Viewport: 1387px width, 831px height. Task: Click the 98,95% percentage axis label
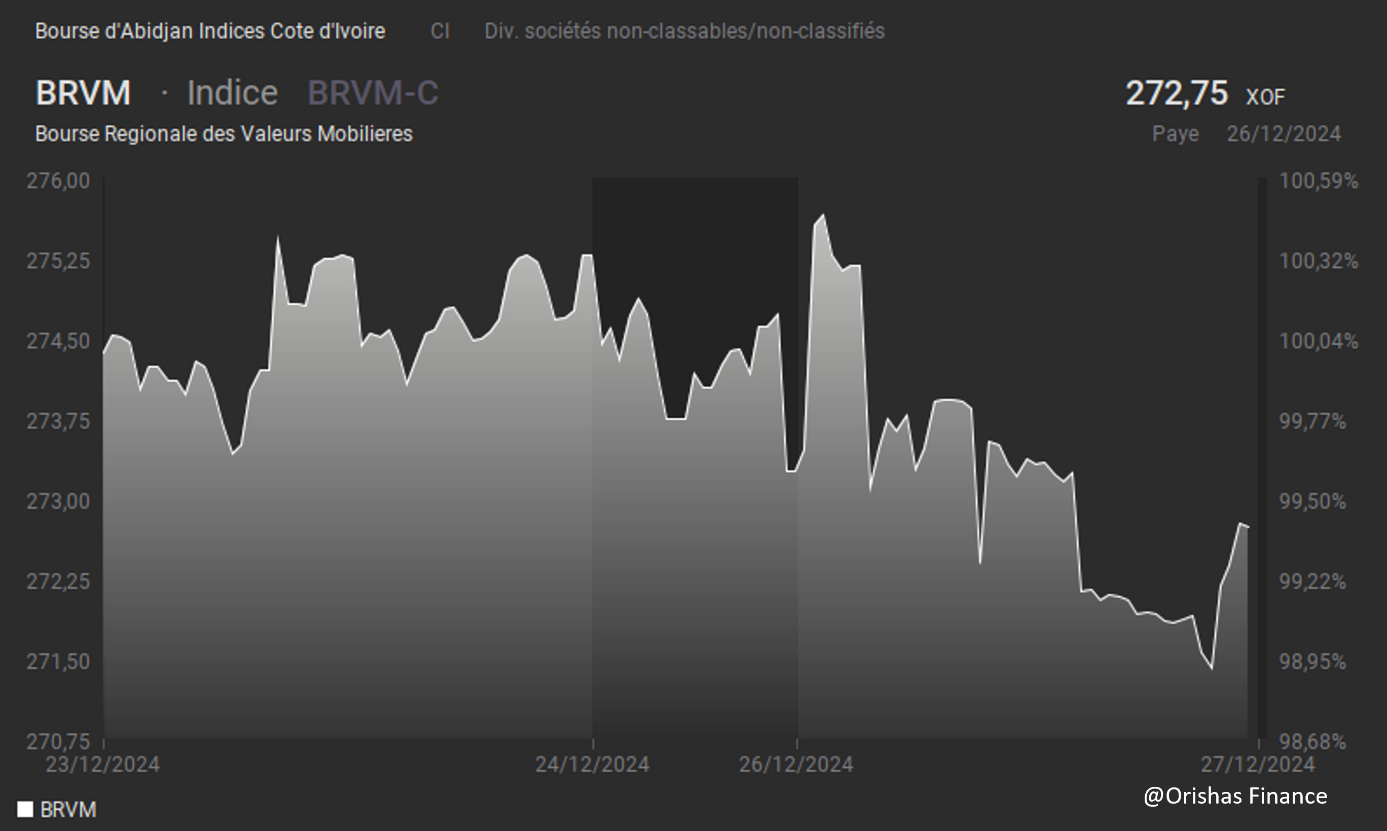click(x=1314, y=661)
